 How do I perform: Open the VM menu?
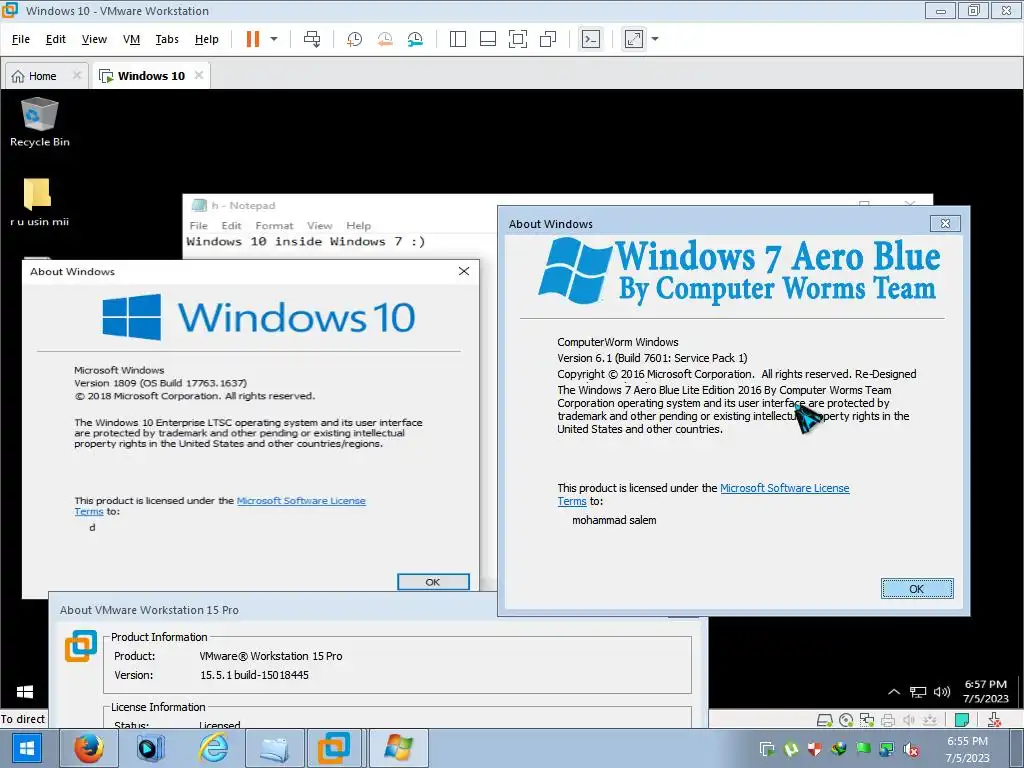pyautogui.click(x=131, y=39)
